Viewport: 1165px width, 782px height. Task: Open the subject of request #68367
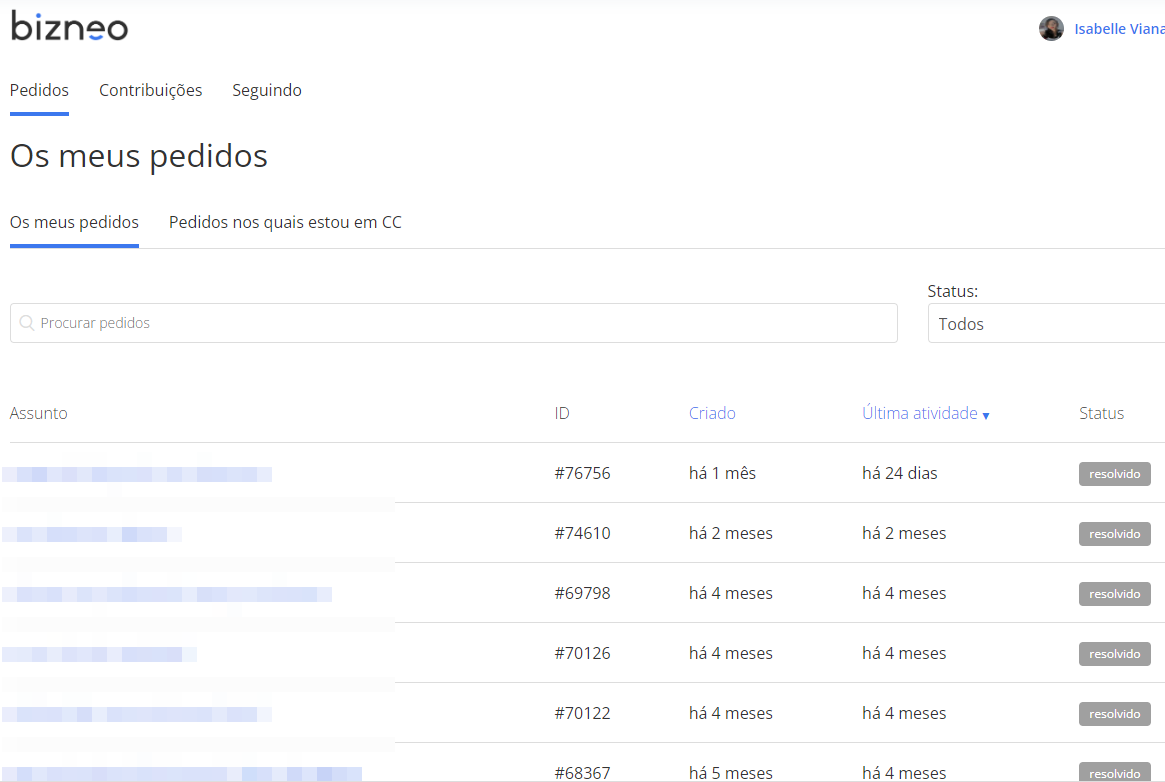click(182, 773)
